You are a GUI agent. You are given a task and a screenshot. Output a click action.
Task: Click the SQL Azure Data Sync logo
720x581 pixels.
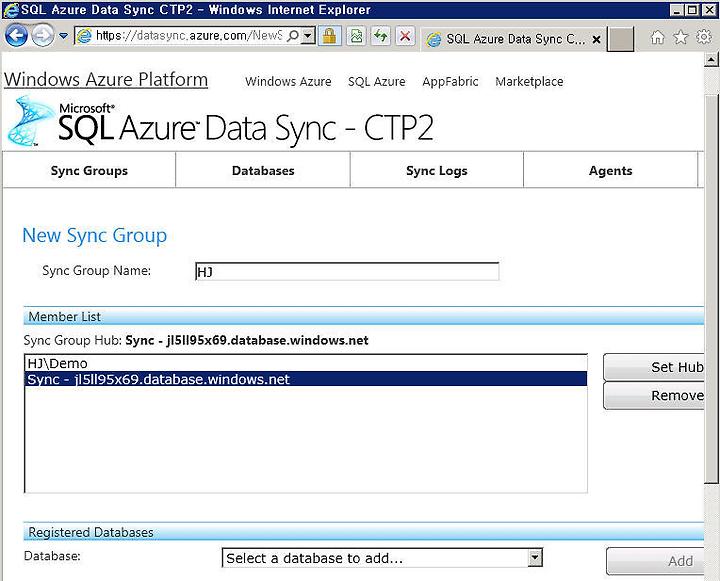[x=220, y=122]
